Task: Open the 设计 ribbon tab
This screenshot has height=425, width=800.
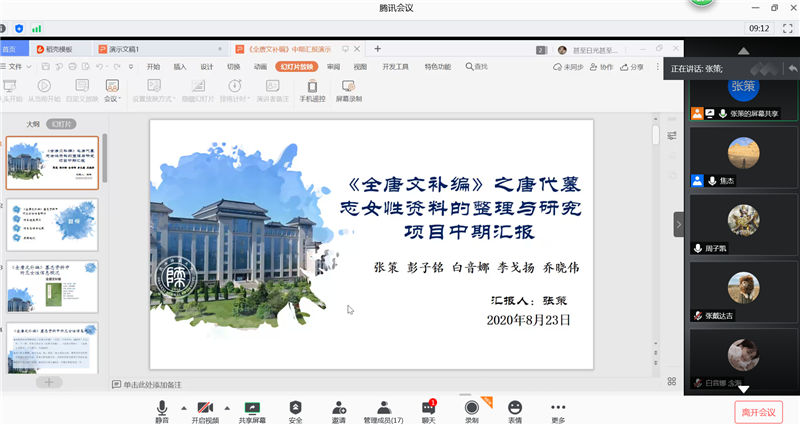Action: pyautogui.click(x=207, y=67)
